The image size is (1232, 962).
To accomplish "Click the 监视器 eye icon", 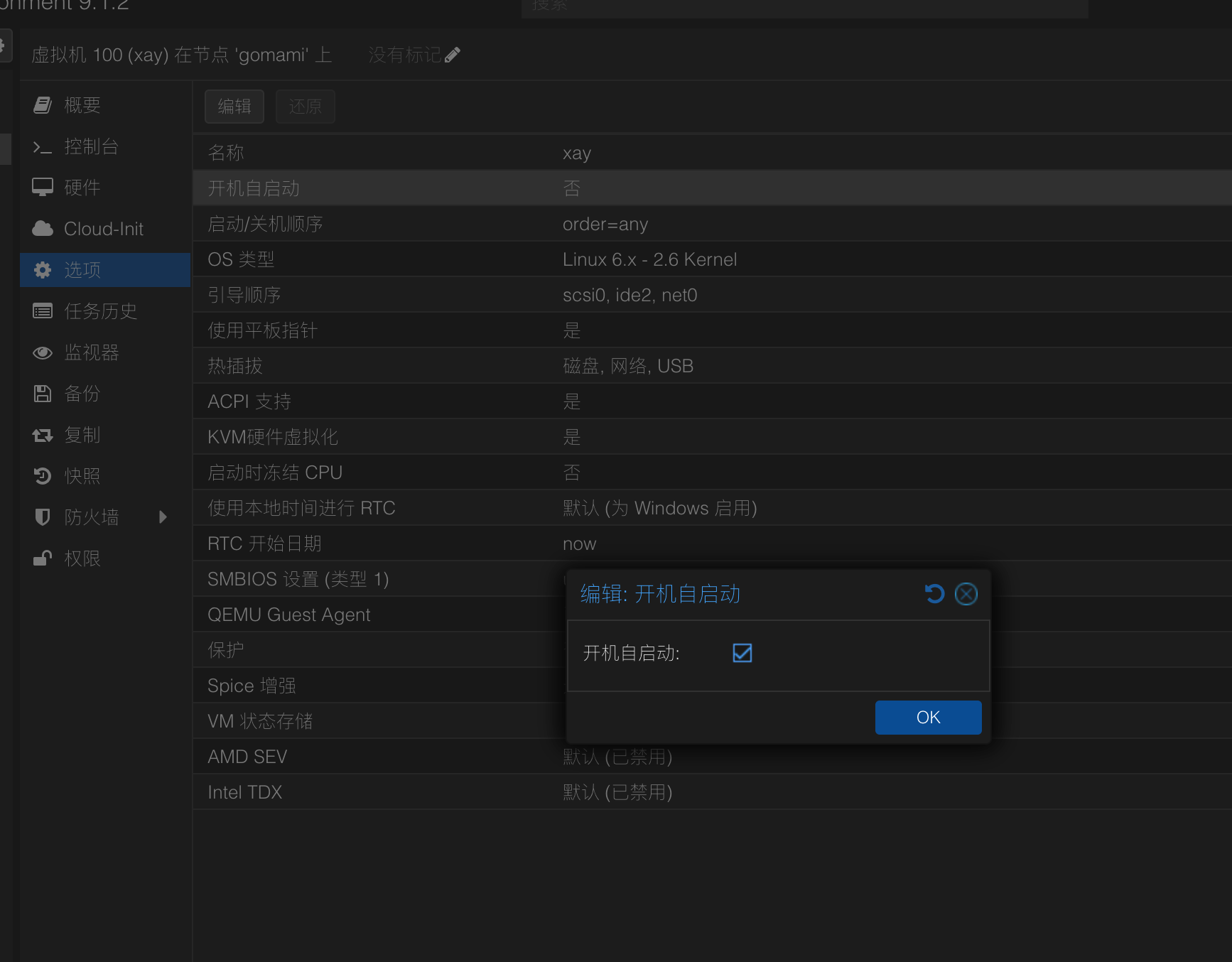I will 43,352.
